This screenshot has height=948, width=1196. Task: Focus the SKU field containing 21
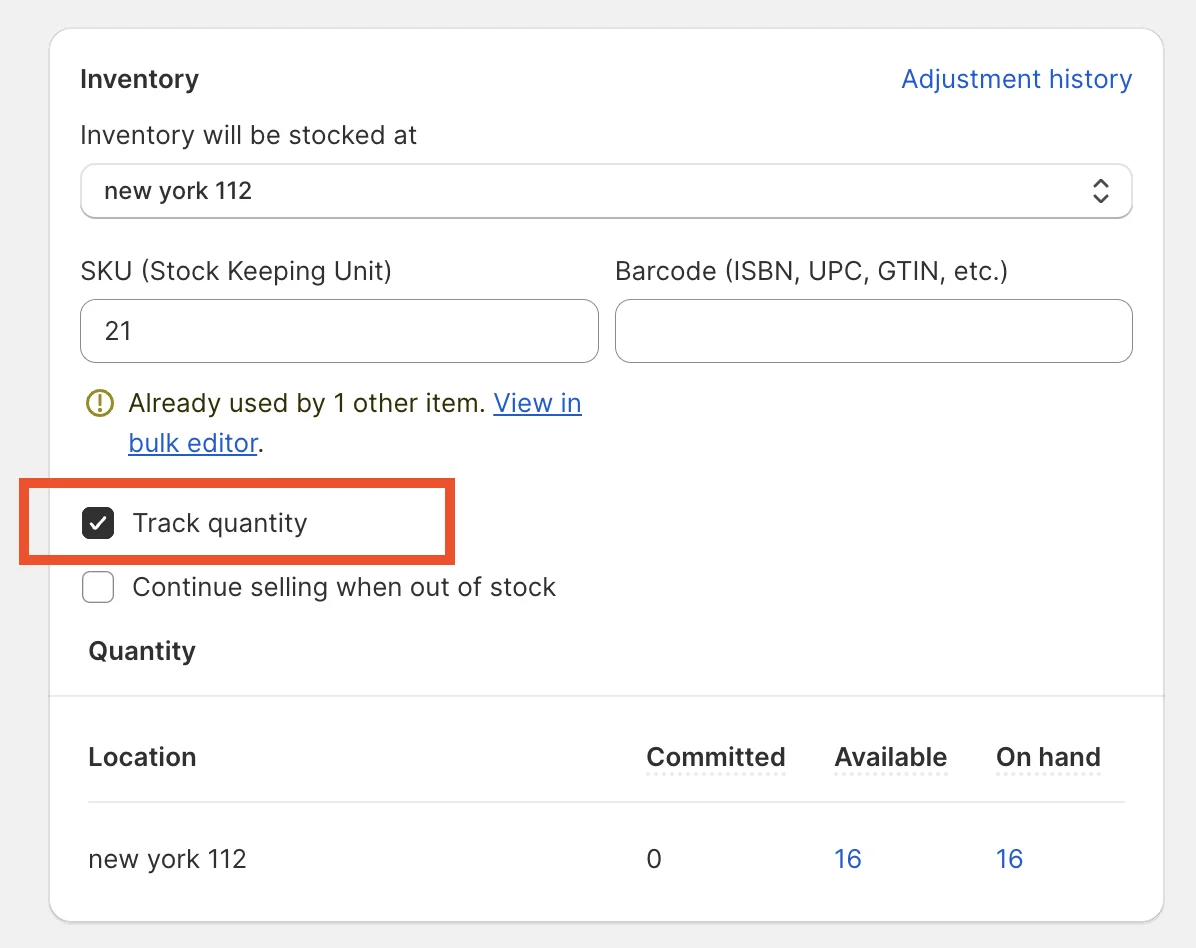click(339, 331)
